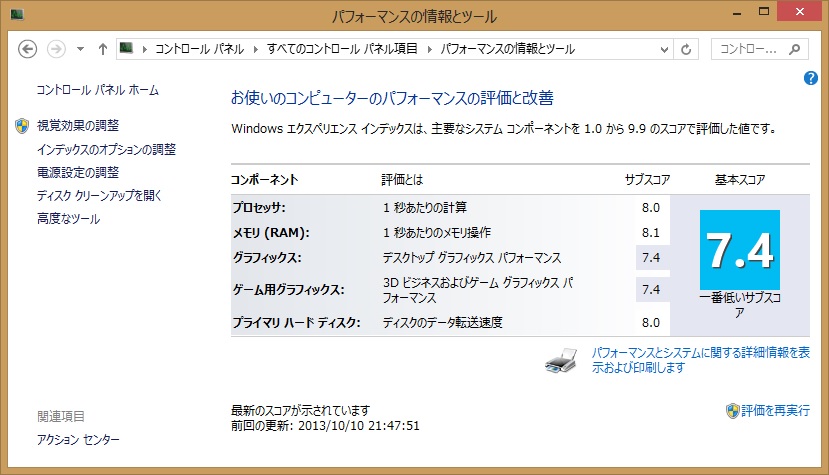Click the 7.4 base score tile
The image size is (829, 475).
(740, 250)
